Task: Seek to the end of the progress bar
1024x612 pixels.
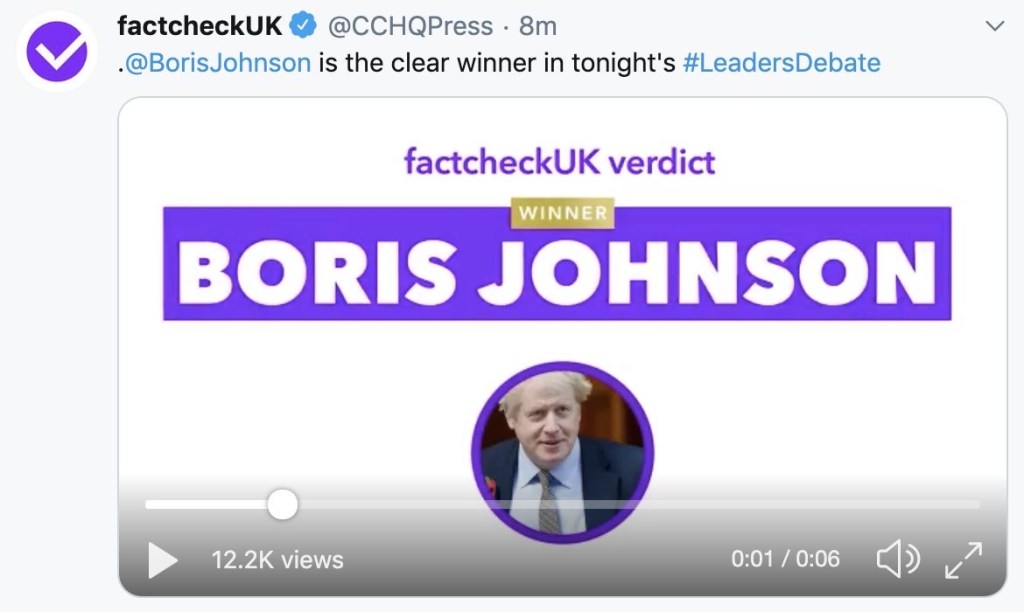Action: click(x=976, y=504)
